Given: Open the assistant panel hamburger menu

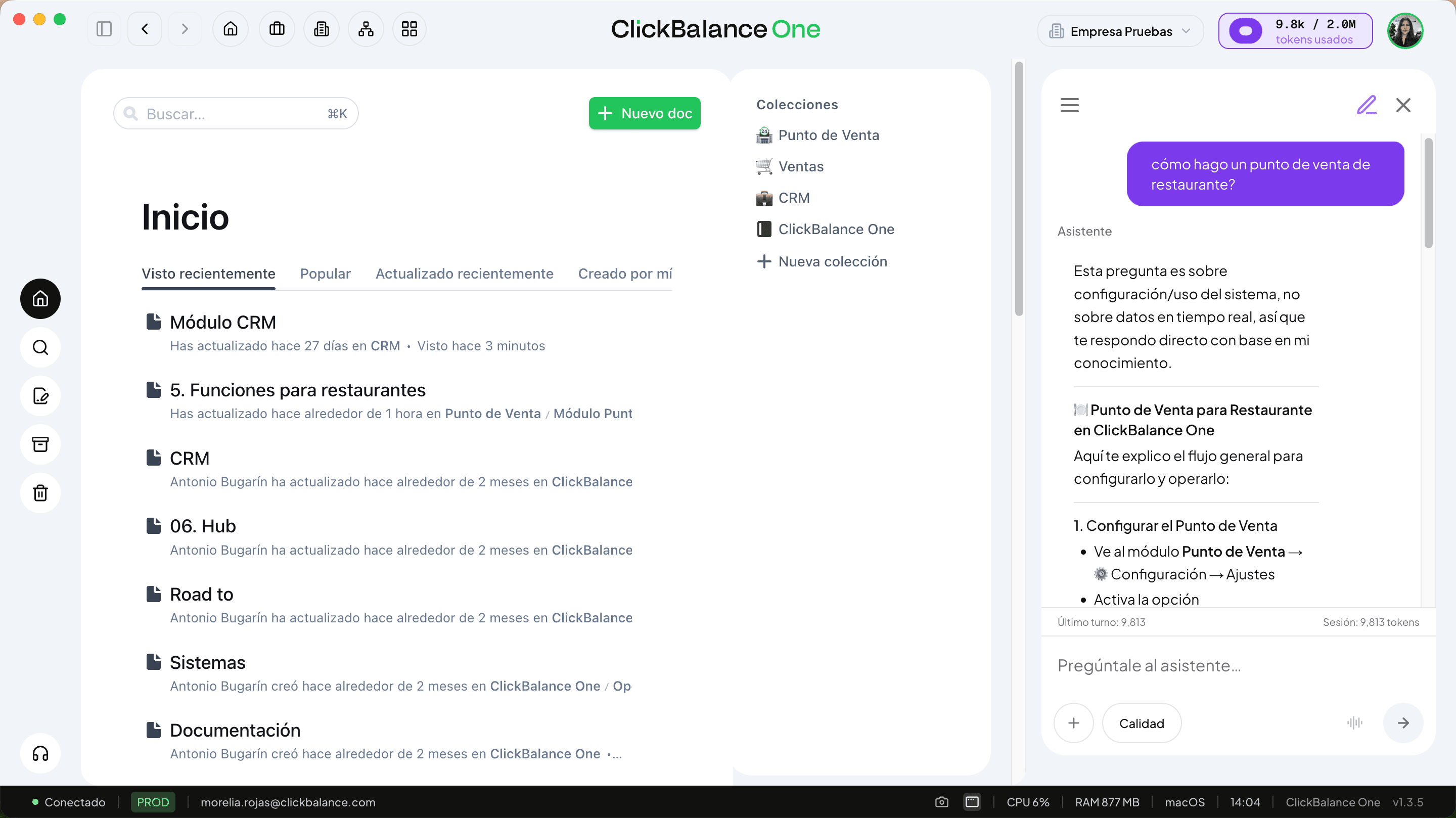Looking at the screenshot, I should pos(1069,105).
